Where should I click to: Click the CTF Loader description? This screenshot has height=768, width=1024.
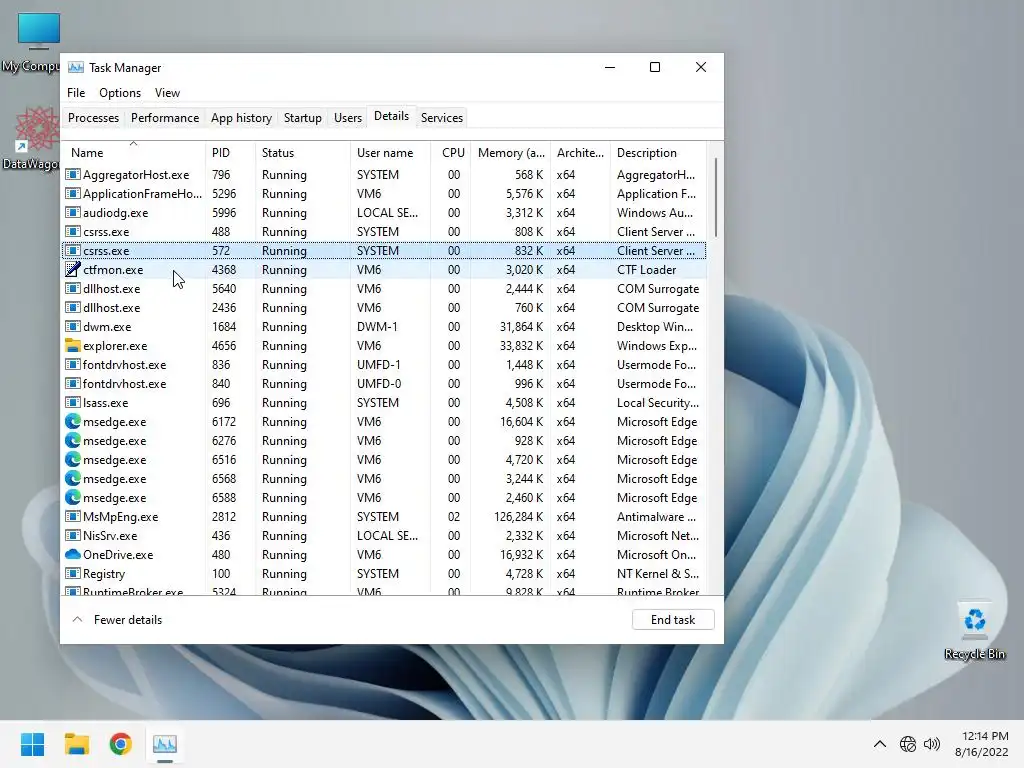pyautogui.click(x=647, y=270)
